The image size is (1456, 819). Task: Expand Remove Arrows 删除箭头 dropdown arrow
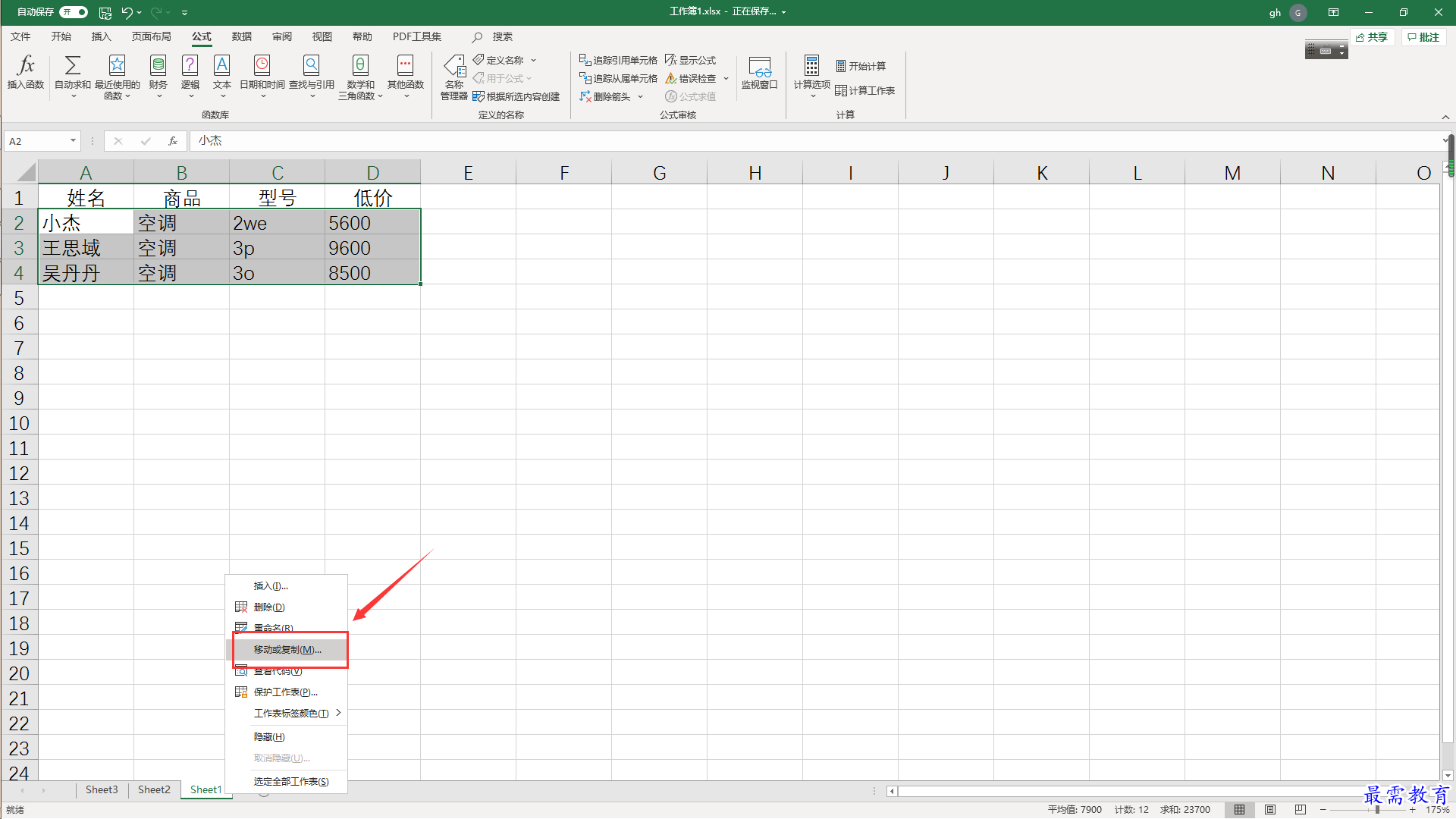641,96
